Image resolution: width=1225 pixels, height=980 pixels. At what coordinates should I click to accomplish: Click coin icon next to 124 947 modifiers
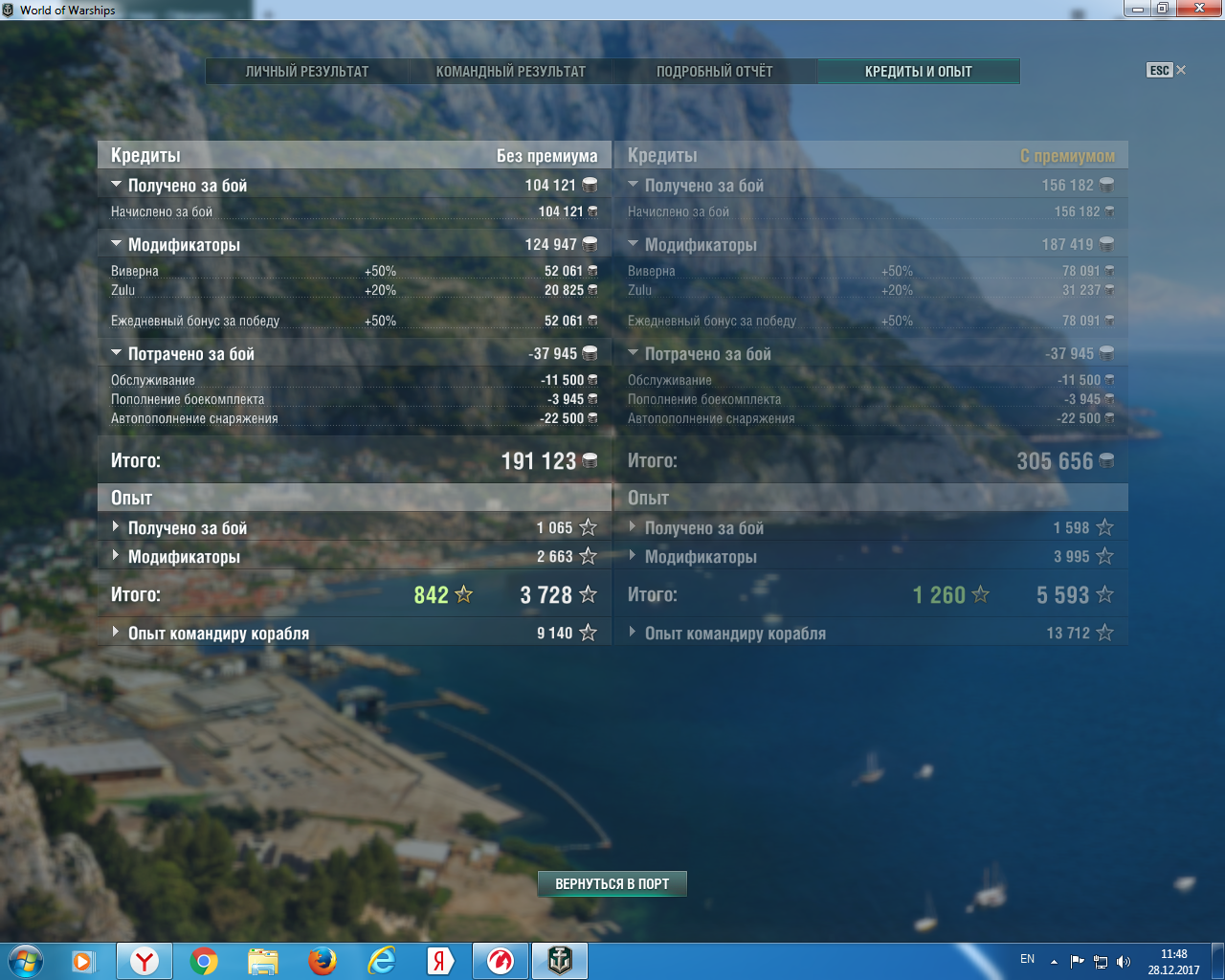point(590,244)
